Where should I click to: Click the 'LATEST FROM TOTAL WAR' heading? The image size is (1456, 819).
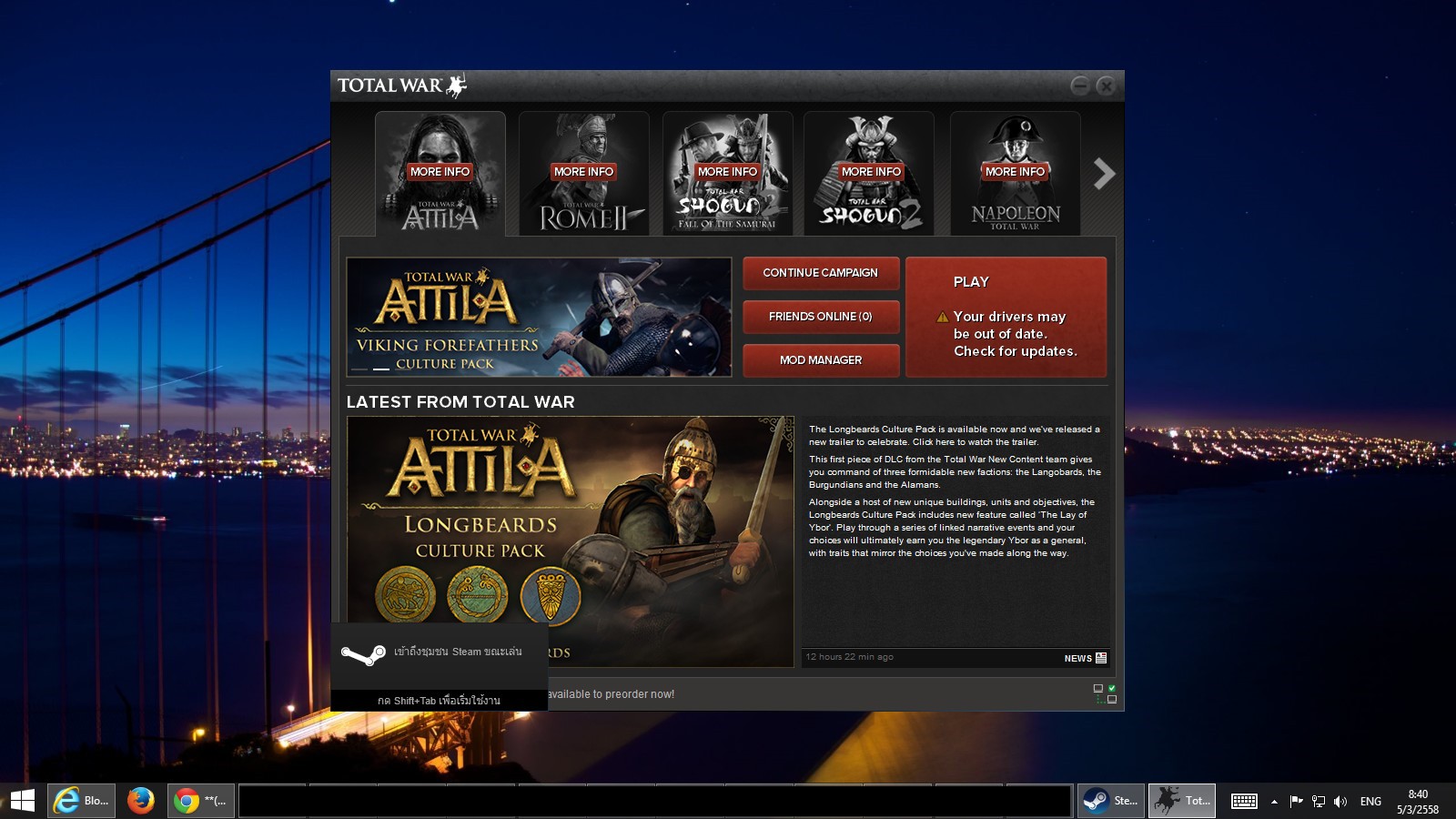pos(460,402)
